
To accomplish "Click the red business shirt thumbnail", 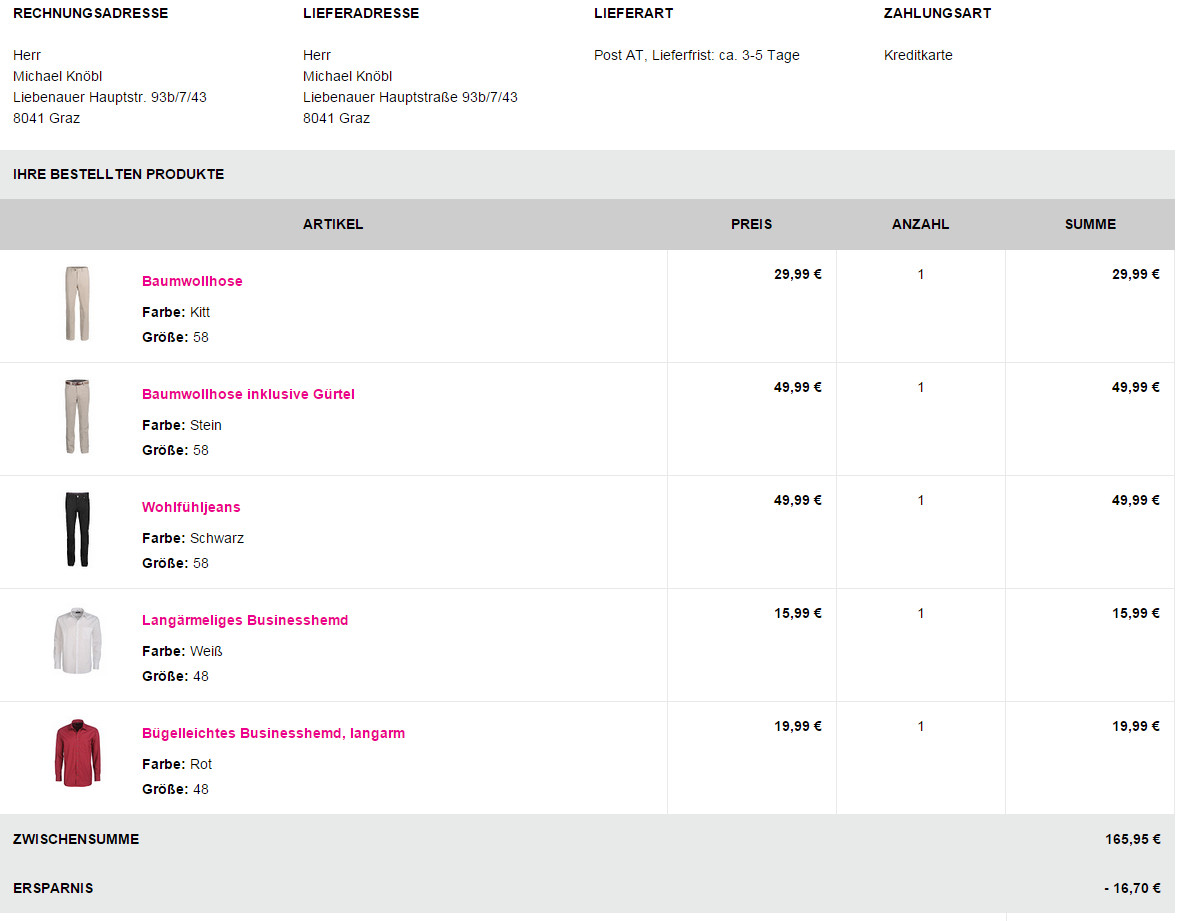I will coord(77,753).
